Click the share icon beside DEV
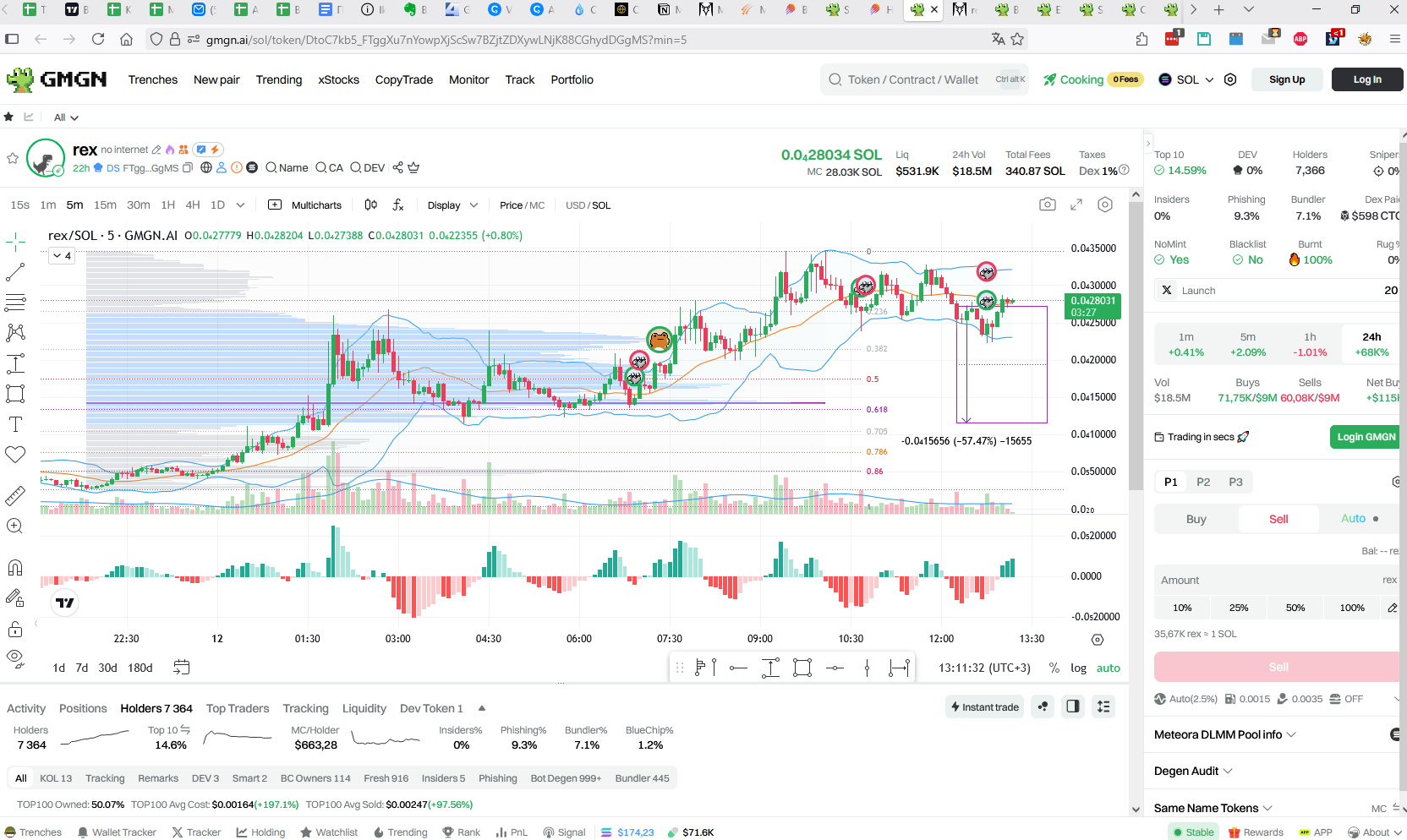 [398, 167]
